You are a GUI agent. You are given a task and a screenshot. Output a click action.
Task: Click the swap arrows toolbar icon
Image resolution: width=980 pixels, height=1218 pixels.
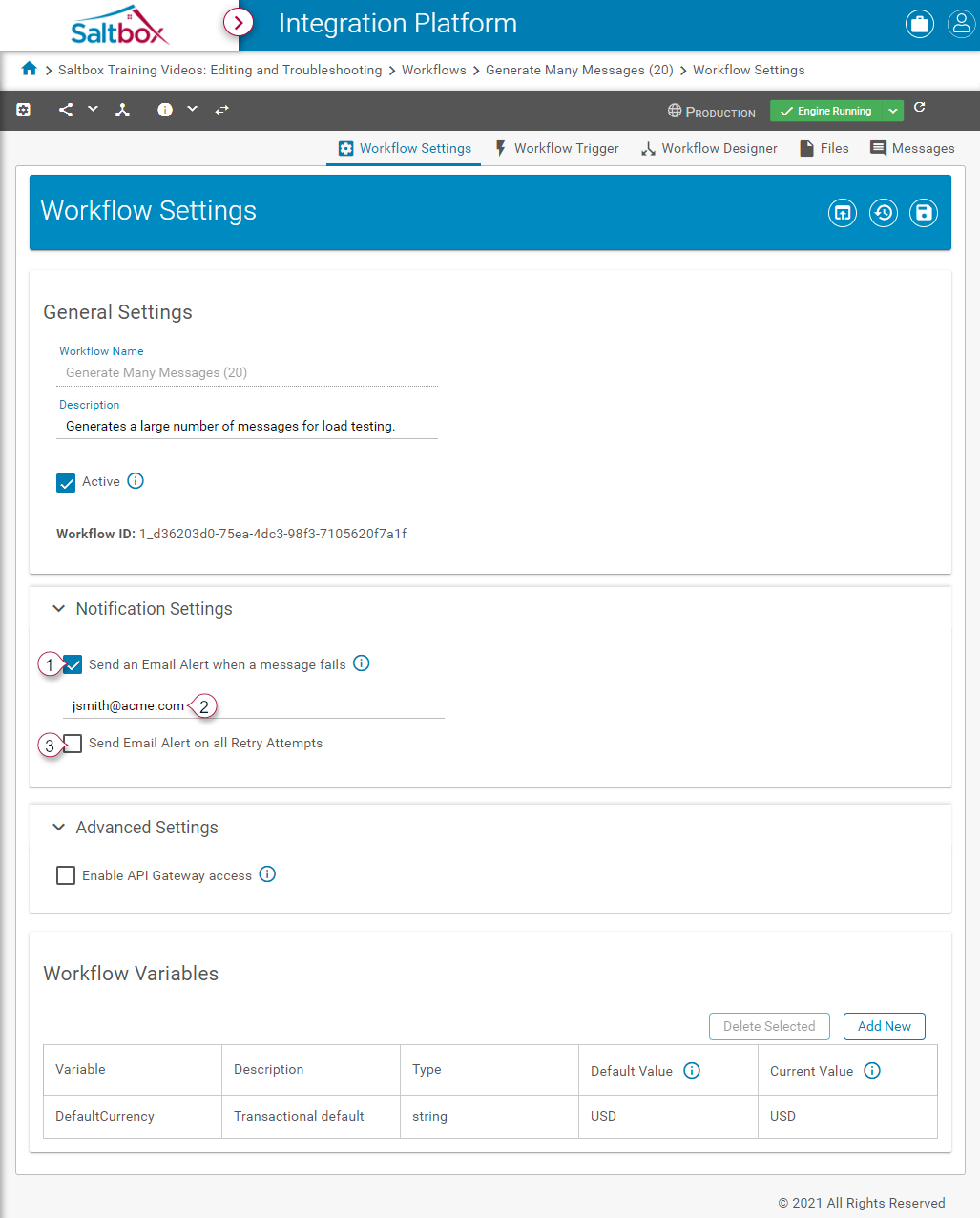point(222,110)
